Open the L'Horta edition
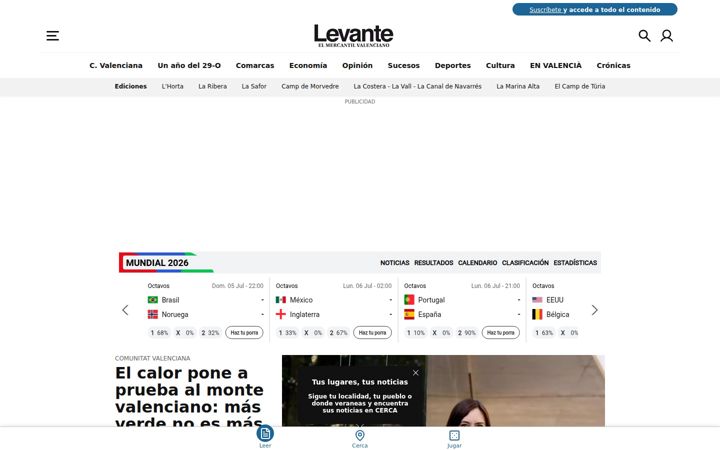The width and height of the screenshot is (720, 450). (x=172, y=86)
